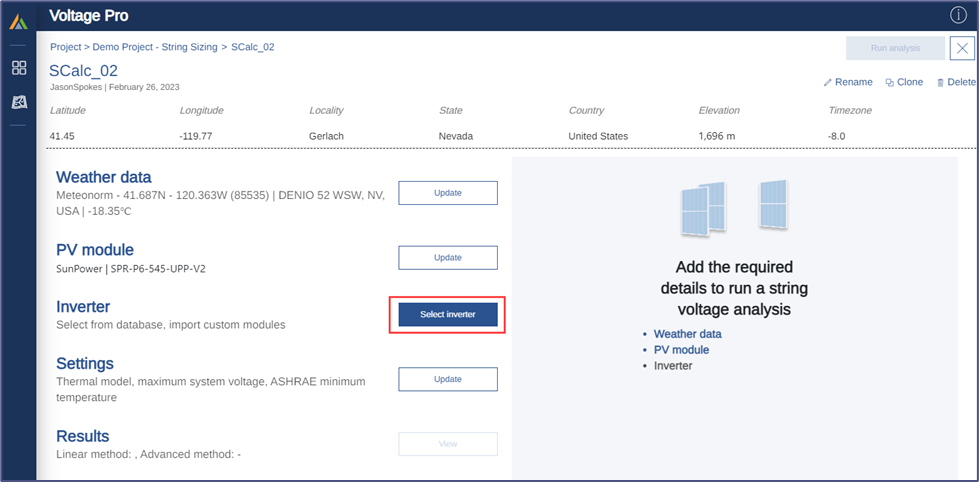Click the PV module link in checklist
Viewport: 979px width, 482px height.
click(x=681, y=350)
